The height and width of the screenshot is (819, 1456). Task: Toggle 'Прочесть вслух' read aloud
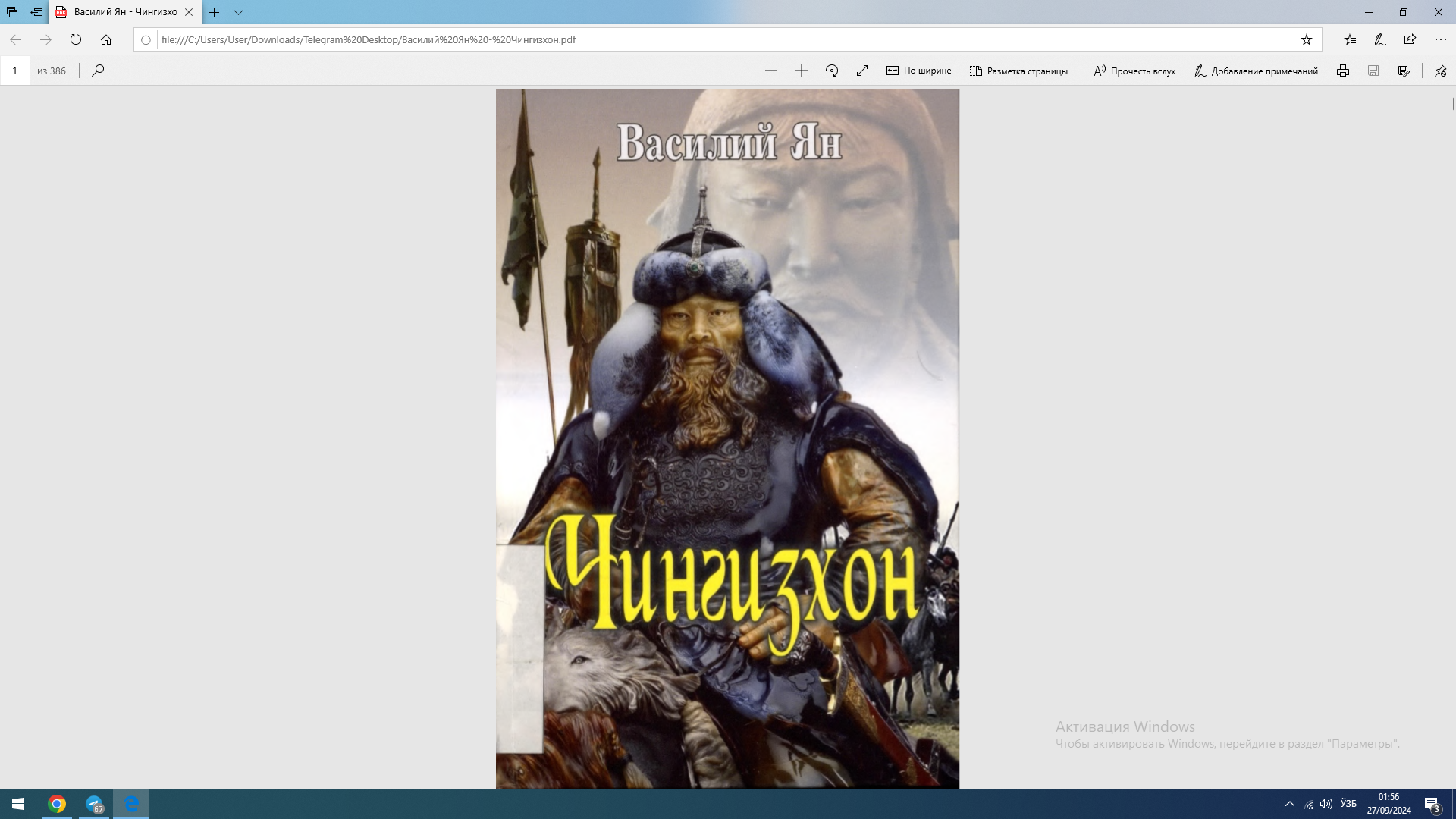1134,71
